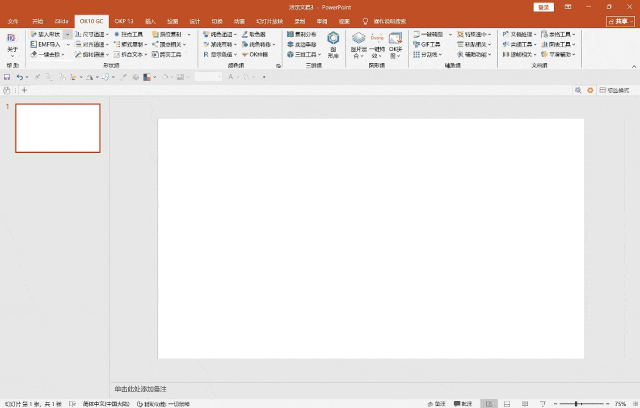The image size is (640, 408).
Task: Start slideshow from the status bar icon
Action: coord(542,404)
